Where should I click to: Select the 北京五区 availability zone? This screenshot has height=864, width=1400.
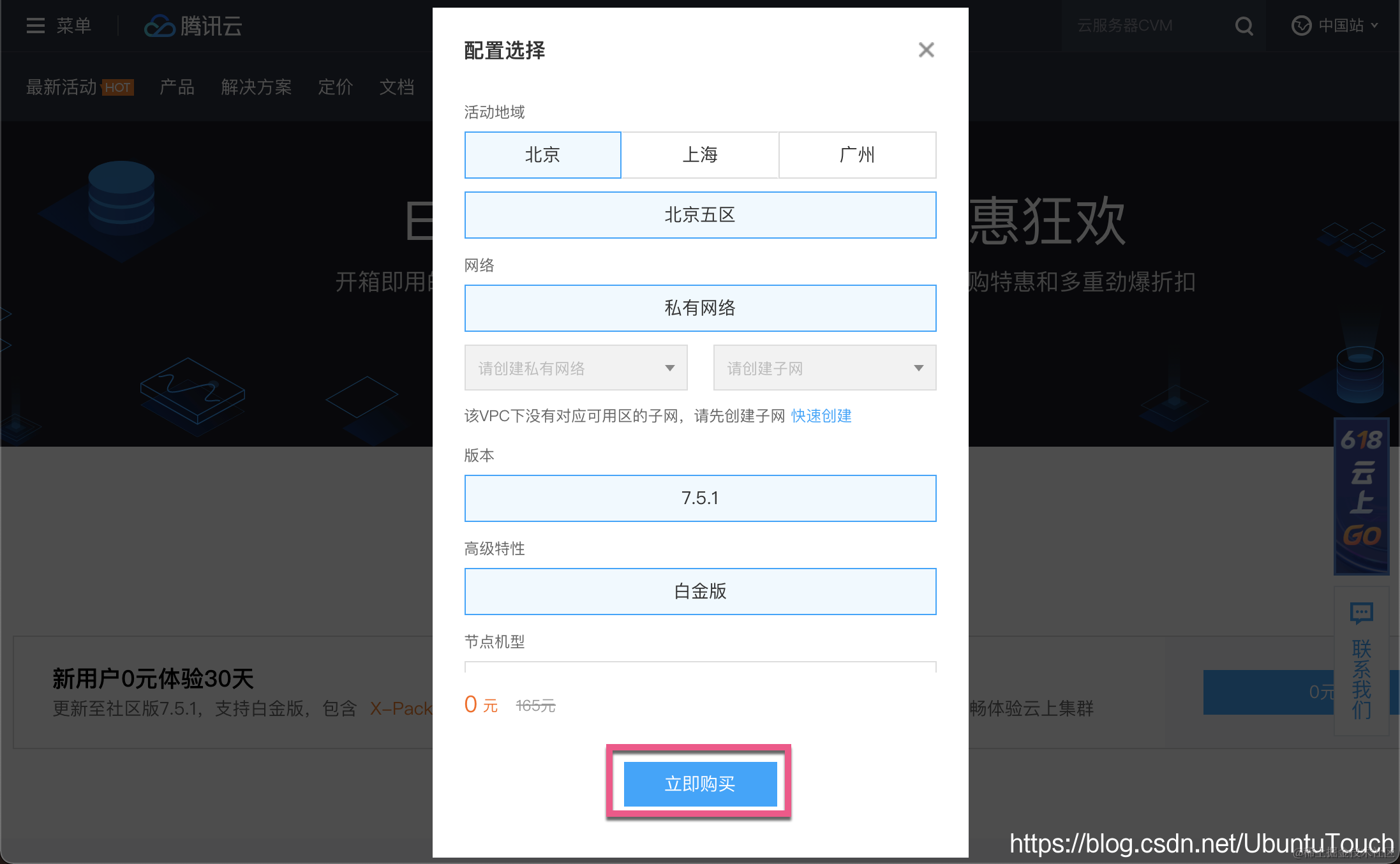[700, 215]
